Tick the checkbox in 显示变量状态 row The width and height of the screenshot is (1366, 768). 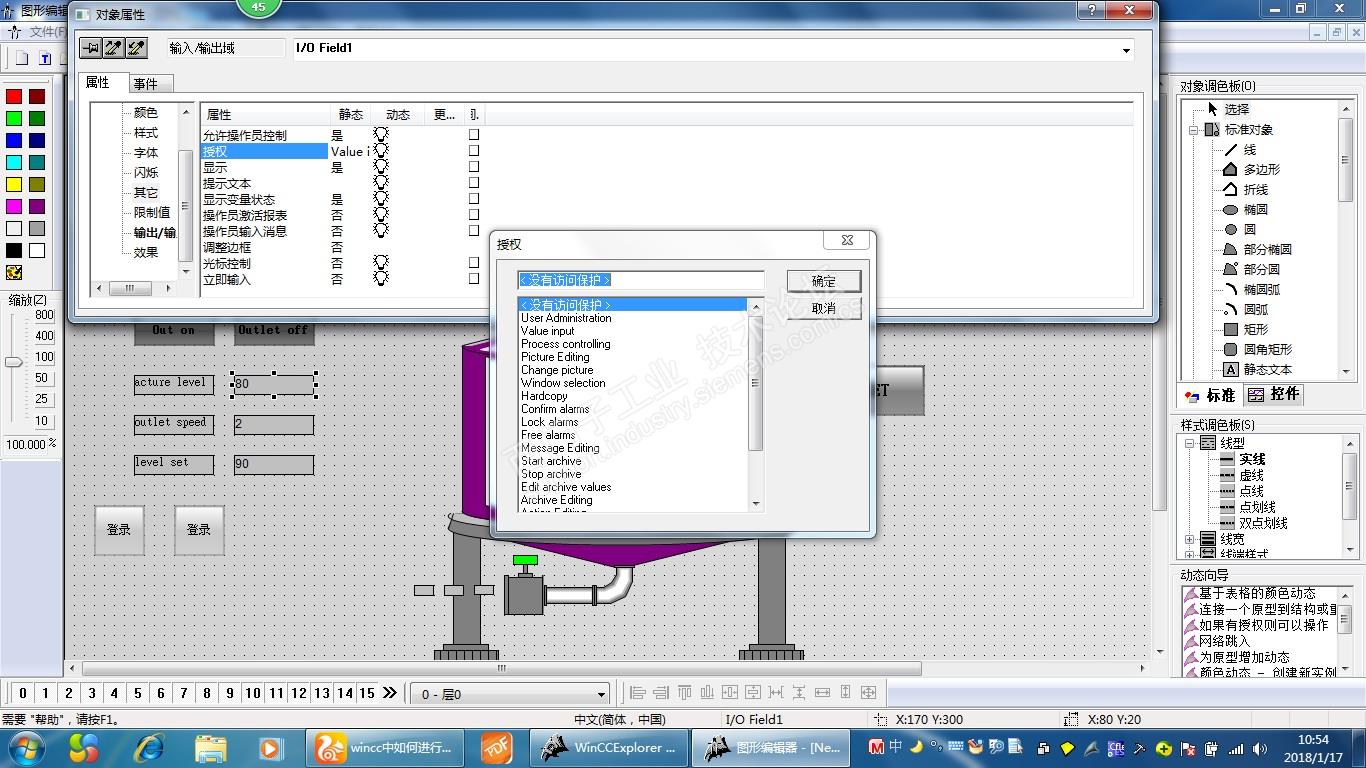(474, 199)
